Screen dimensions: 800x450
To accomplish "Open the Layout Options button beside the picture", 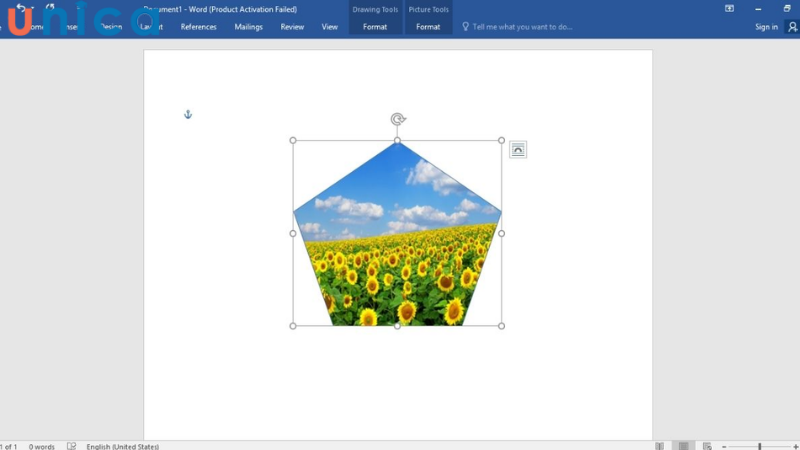I will click(517, 150).
